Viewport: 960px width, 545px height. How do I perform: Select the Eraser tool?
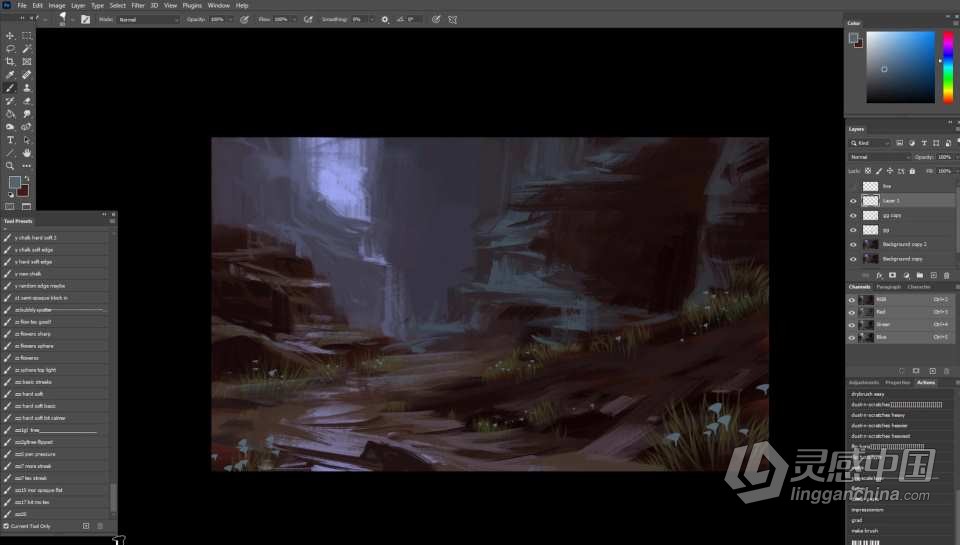[x=26, y=101]
